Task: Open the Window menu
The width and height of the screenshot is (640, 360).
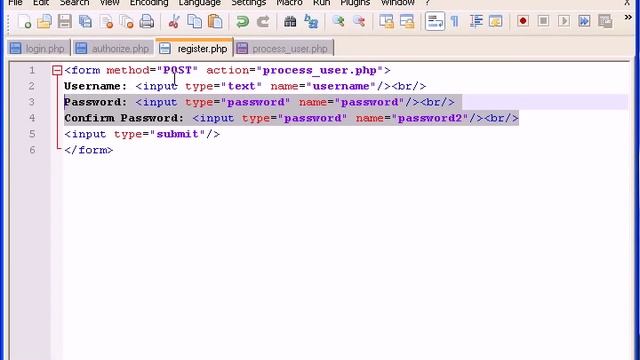Action: [x=398, y=3]
